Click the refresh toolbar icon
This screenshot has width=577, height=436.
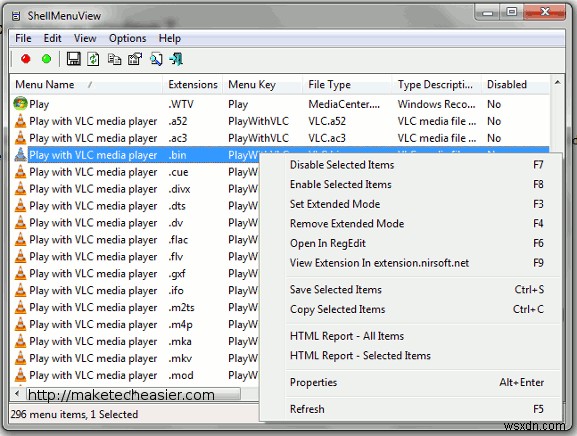pos(93,59)
